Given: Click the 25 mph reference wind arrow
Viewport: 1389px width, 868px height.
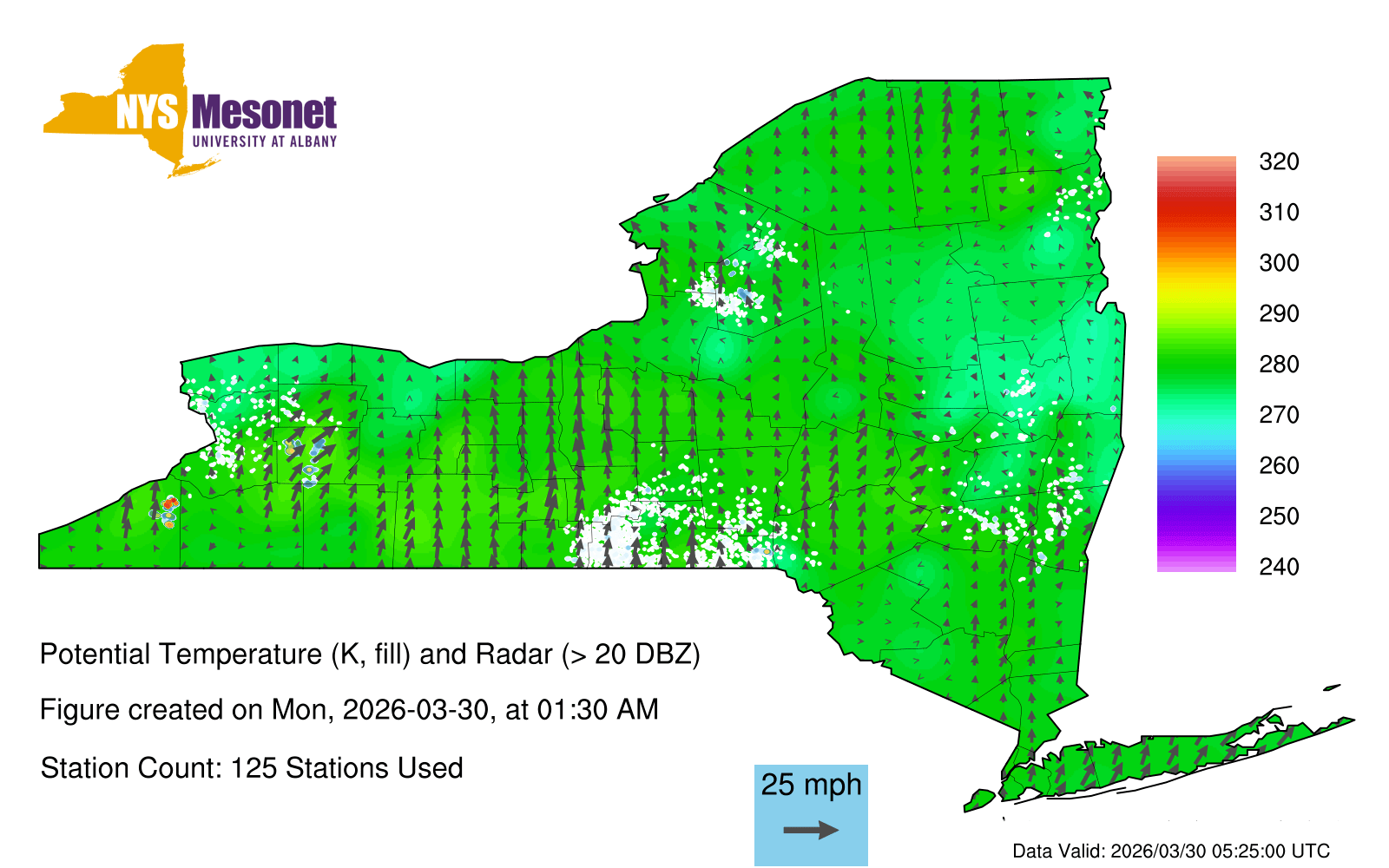Looking at the screenshot, I should click(x=811, y=831).
